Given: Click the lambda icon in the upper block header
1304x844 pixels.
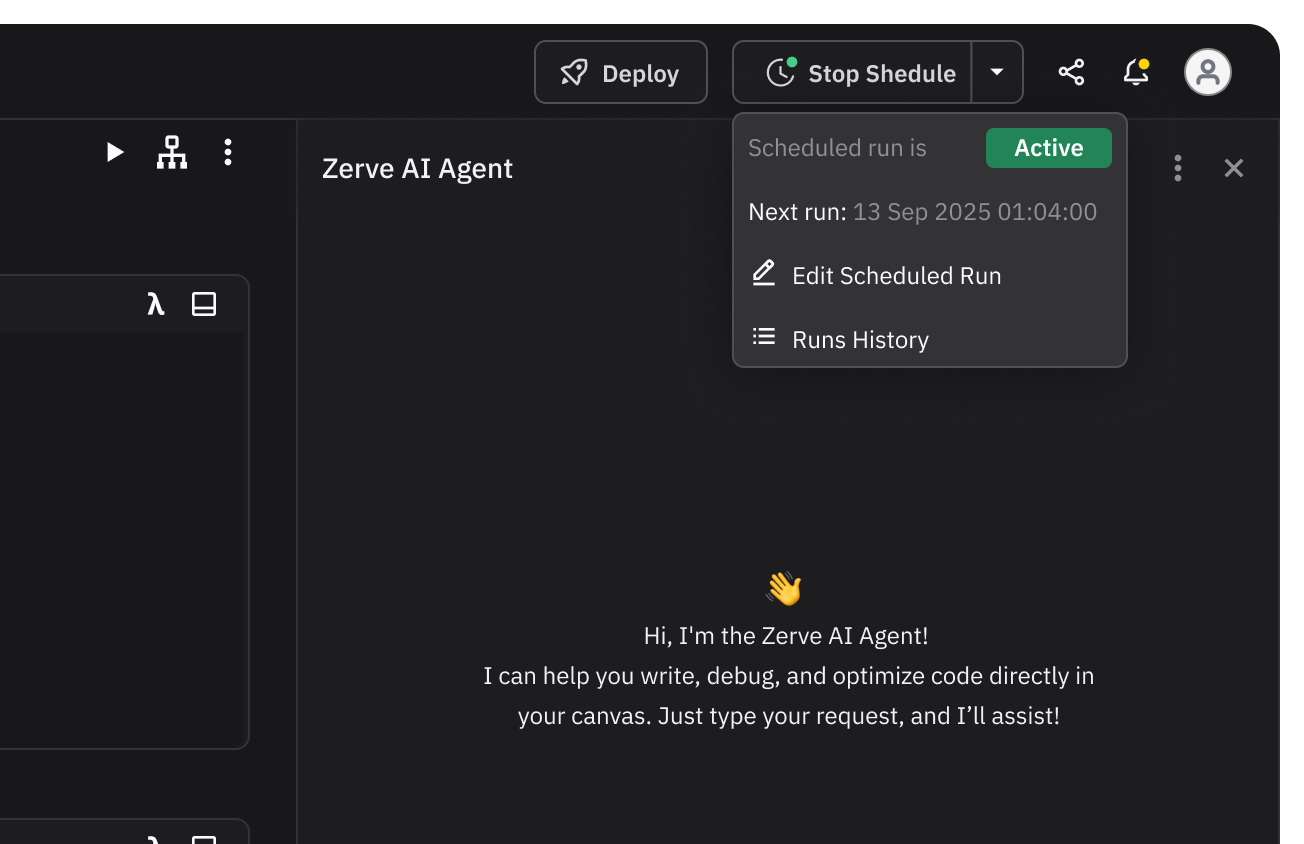Looking at the screenshot, I should [155, 304].
